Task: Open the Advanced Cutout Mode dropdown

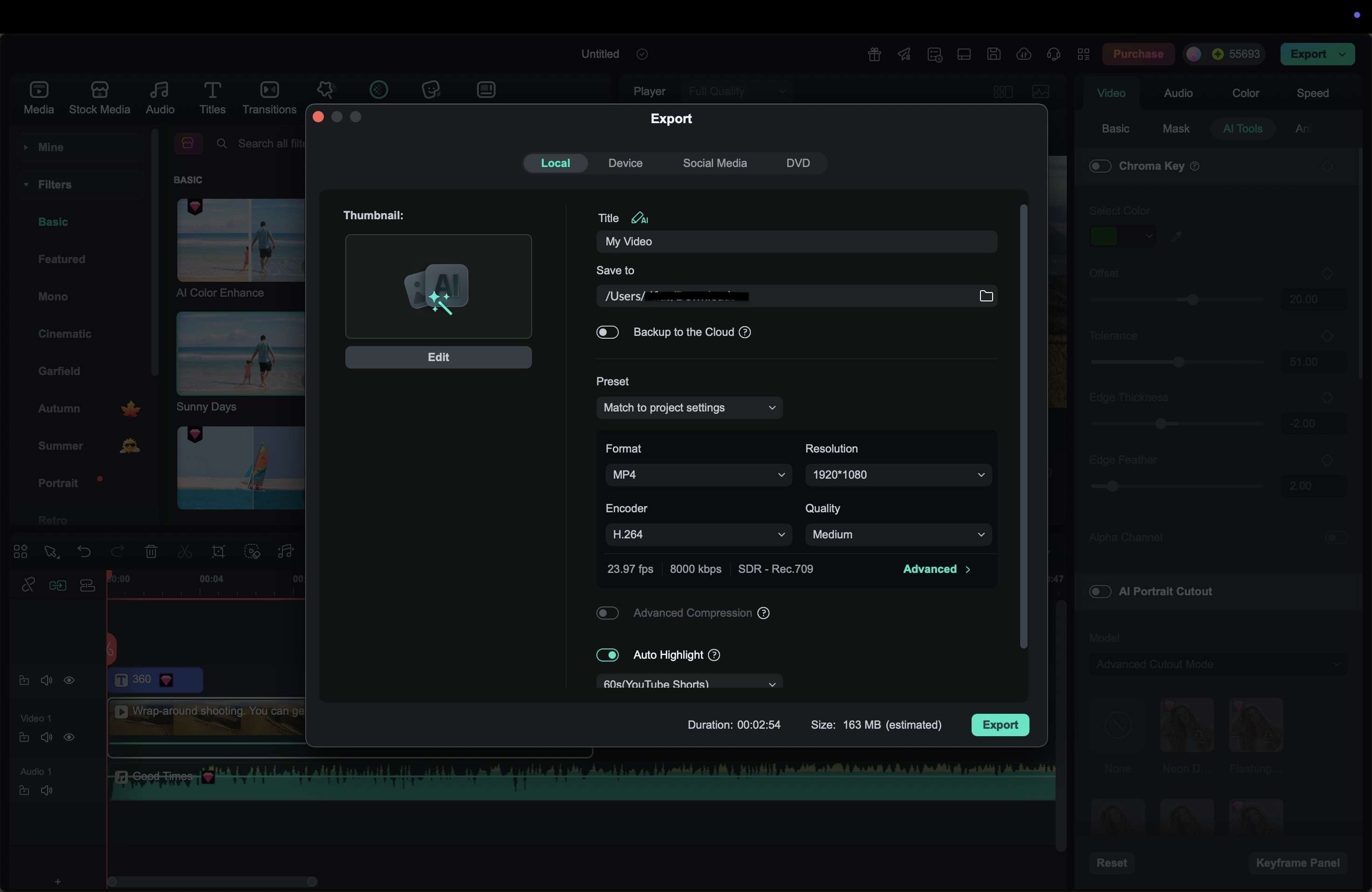Action: (1217, 664)
